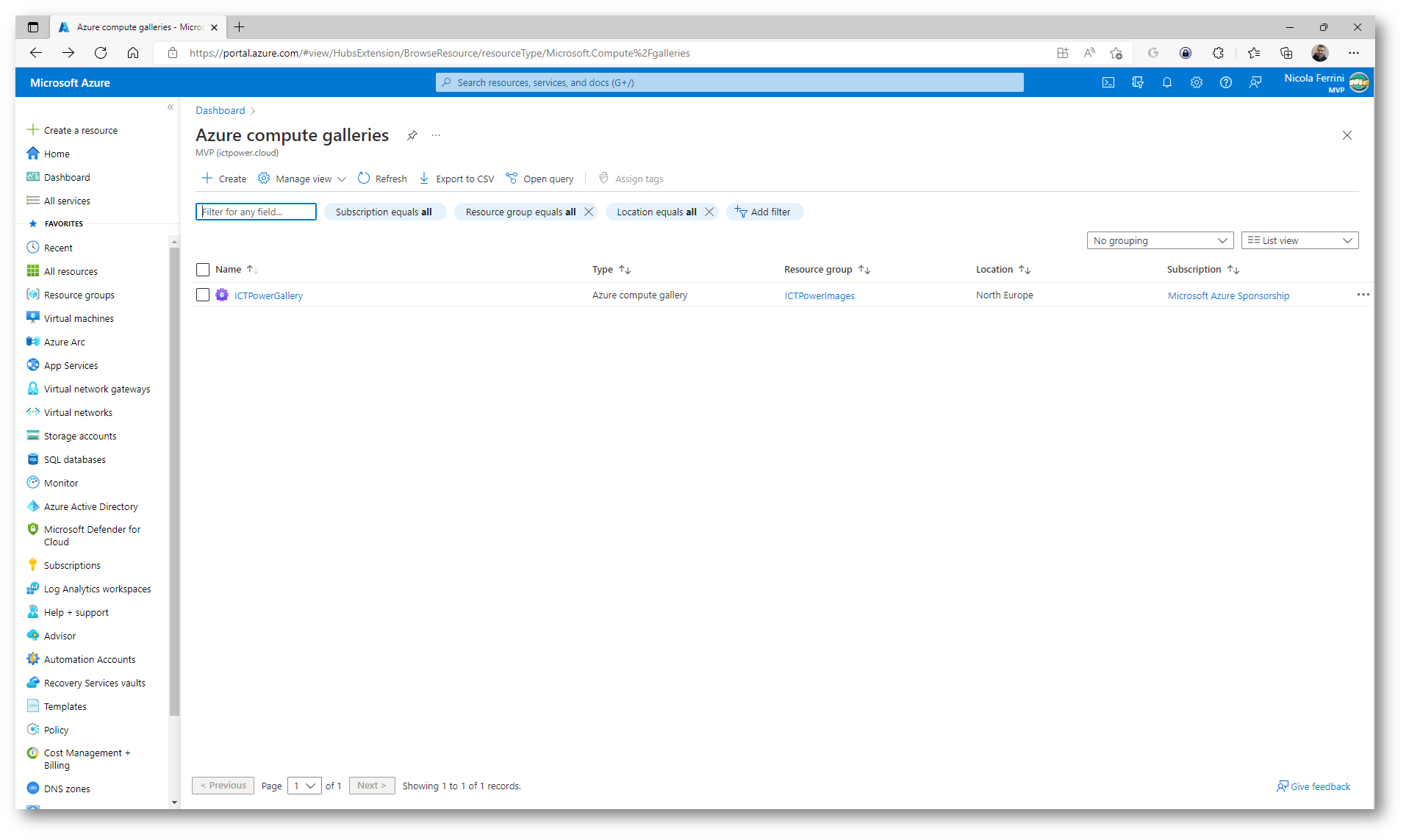Open Recovery Services vaults
This screenshot has width=1406, height=840.
(x=95, y=683)
